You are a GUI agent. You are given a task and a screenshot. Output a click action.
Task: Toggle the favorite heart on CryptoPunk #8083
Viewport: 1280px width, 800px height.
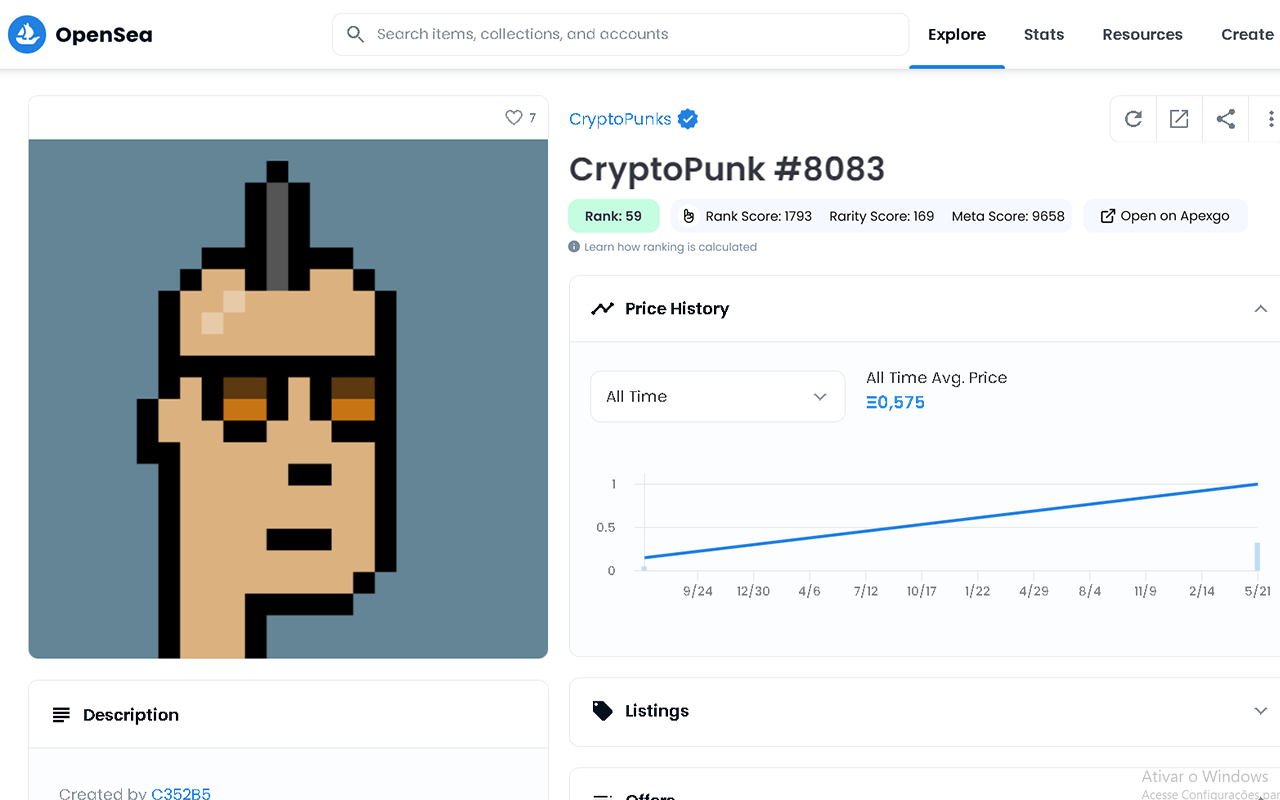512,117
